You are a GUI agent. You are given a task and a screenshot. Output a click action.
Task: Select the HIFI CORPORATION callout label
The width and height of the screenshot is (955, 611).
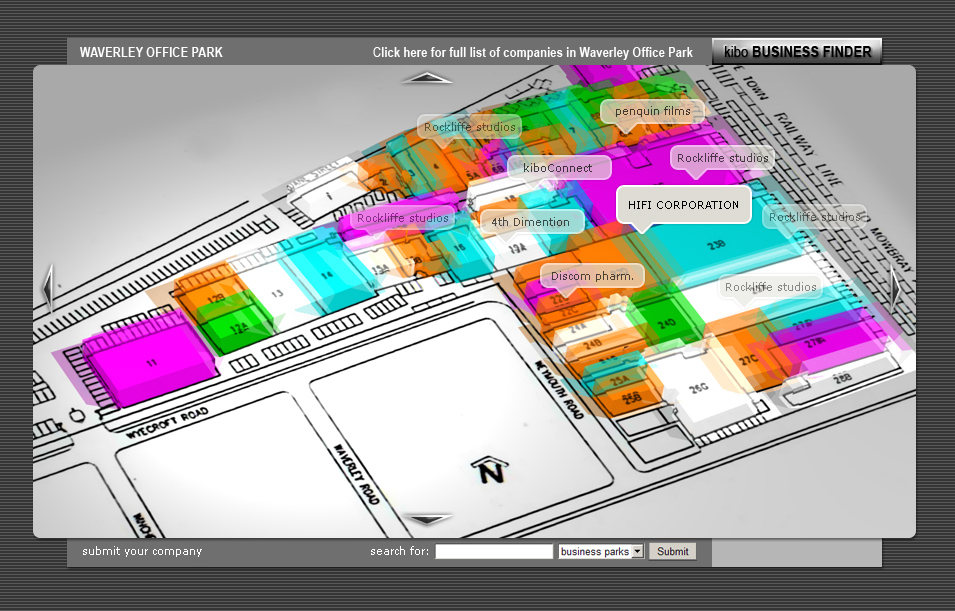(683, 205)
